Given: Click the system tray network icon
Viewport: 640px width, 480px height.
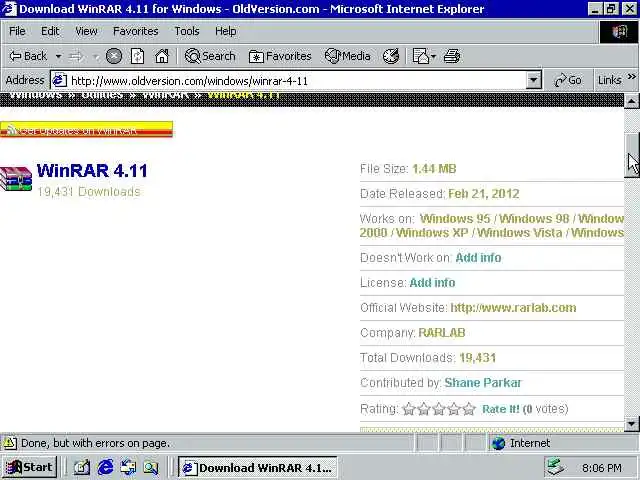Looking at the screenshot, I should (555, 467).
